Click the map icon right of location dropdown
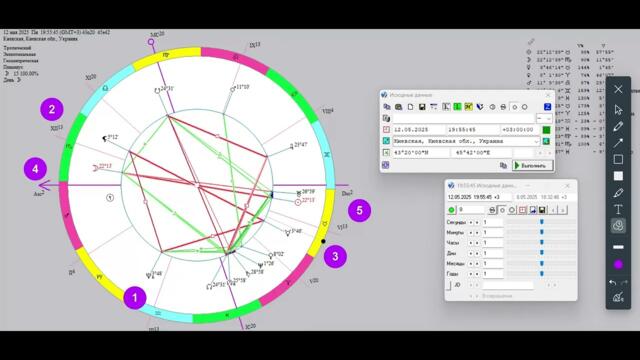Image resolution: width=640 pixels, height=360 pixels. click(546, 141)
